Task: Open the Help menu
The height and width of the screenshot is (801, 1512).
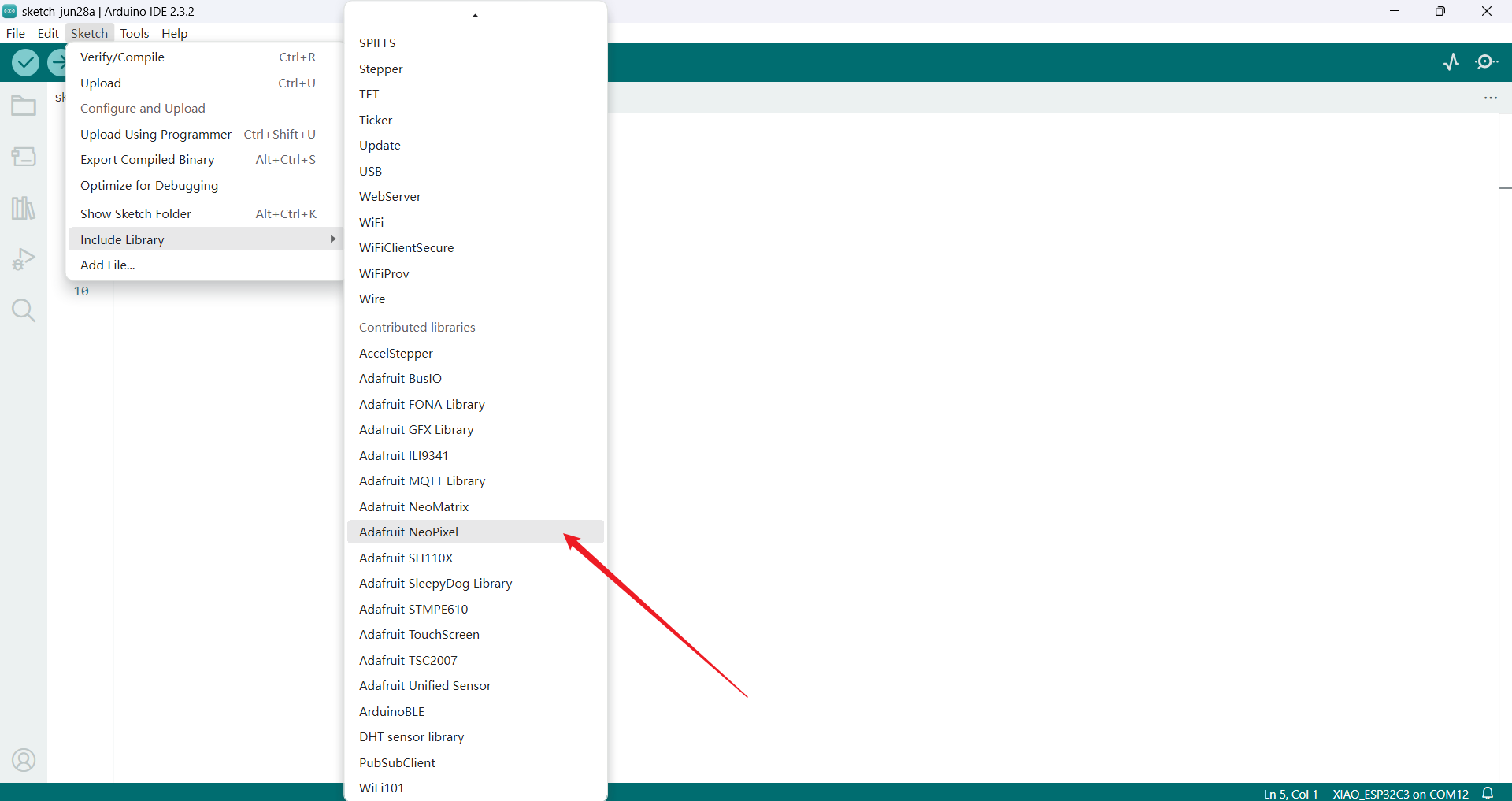Action: coord(174,33)
